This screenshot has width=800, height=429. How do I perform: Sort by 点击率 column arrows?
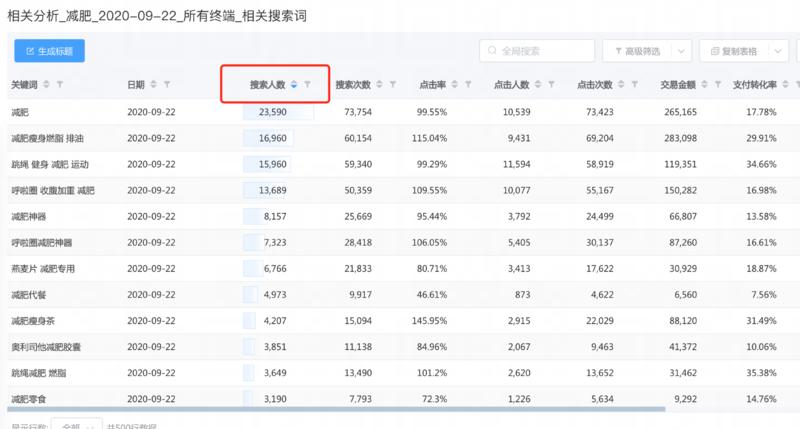click(455, 84)
